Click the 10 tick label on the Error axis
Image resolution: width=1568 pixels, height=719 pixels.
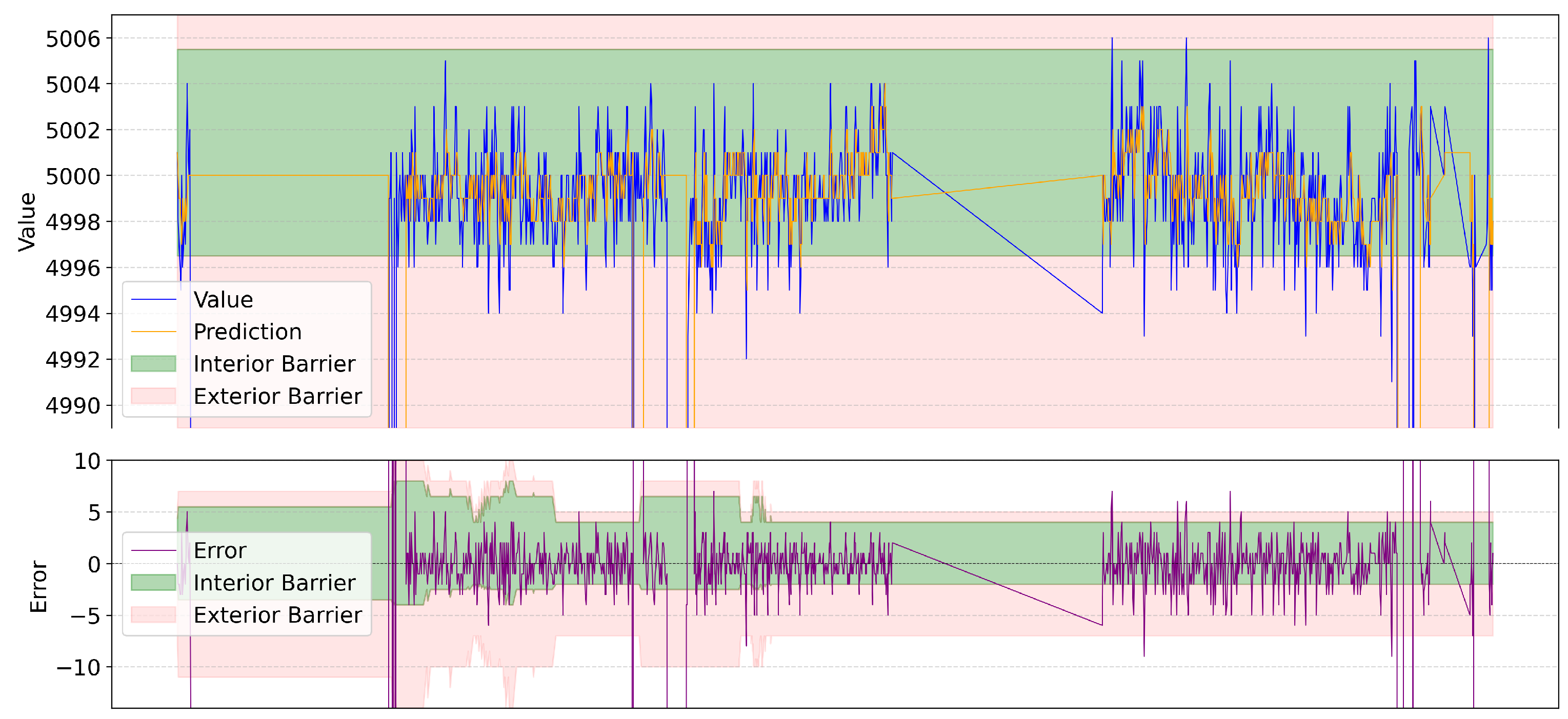click(87, 461)
